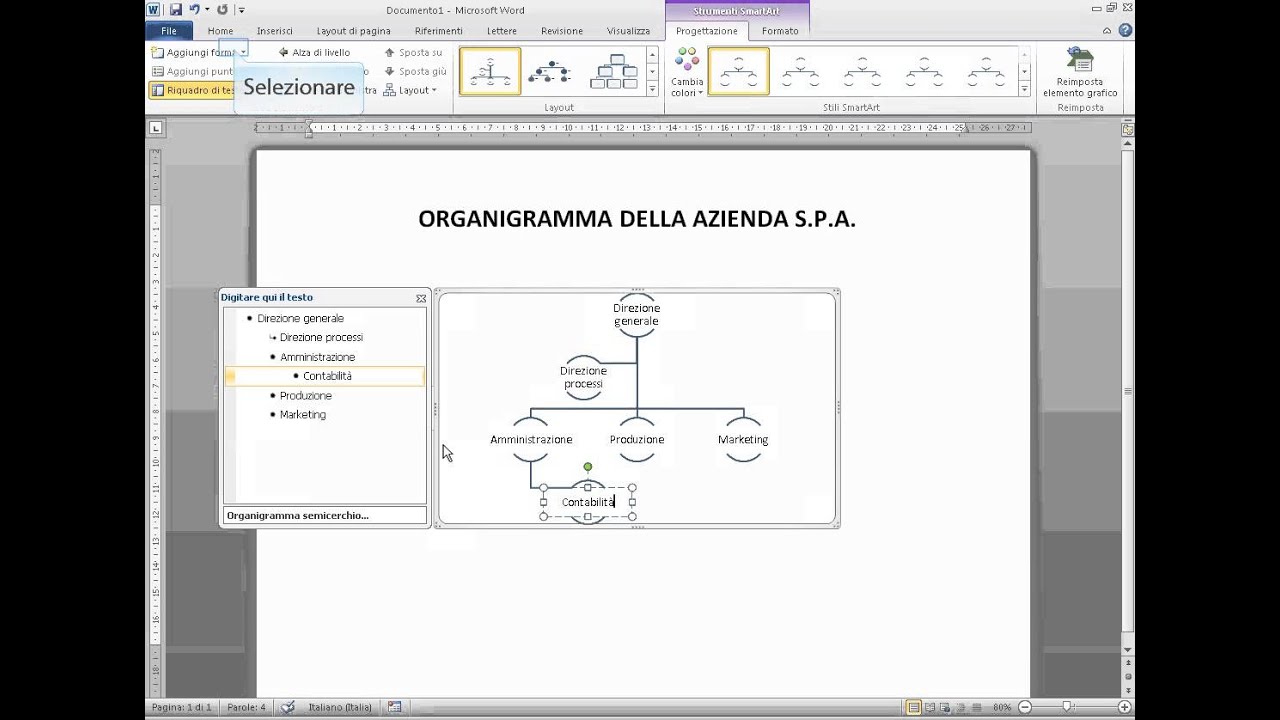Select Amministrazione bullet in text pane
This screenshot has height=720, width=1280.
click(317, 357)
